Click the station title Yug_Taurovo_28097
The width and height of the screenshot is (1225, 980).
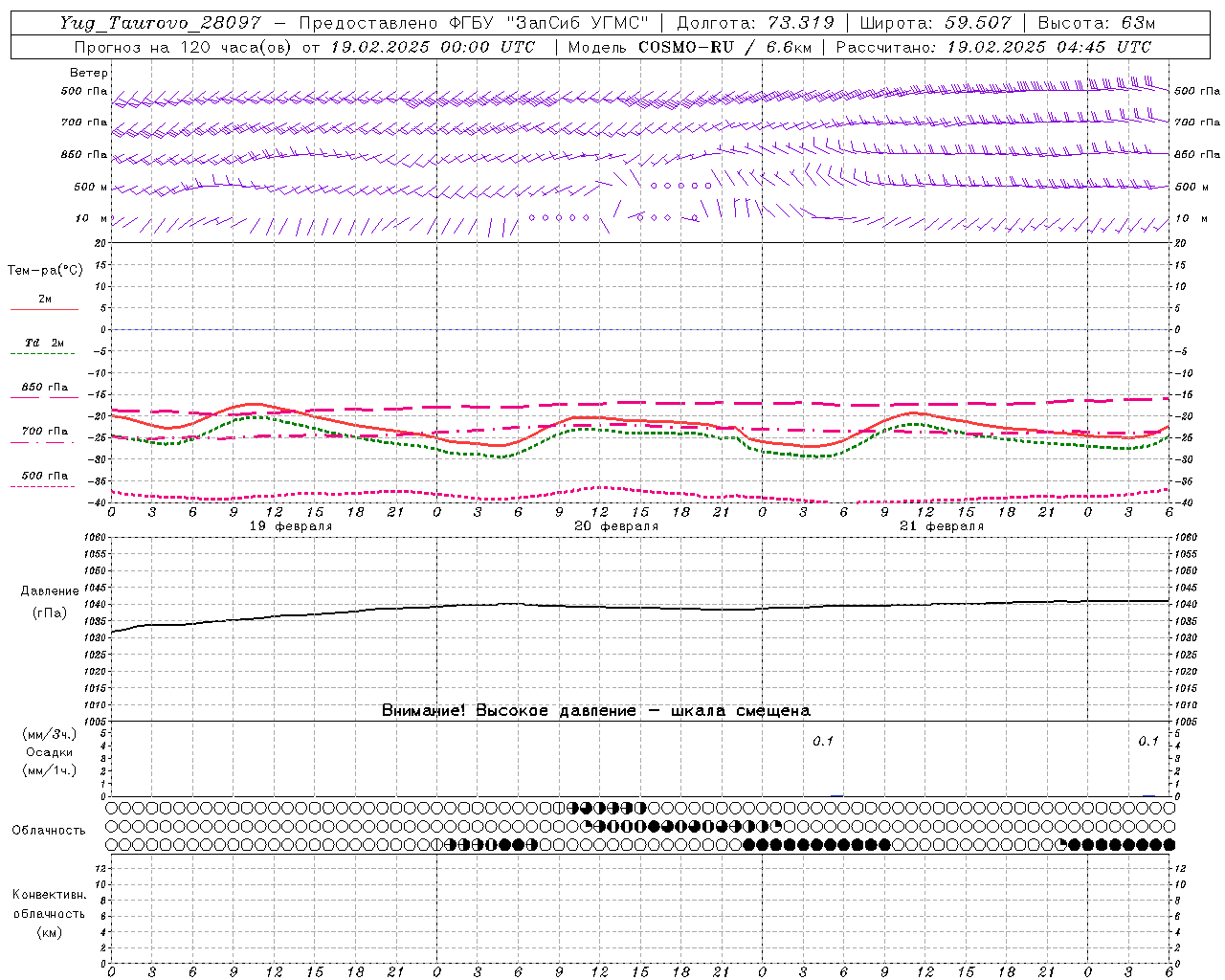[x=160, y=23]
